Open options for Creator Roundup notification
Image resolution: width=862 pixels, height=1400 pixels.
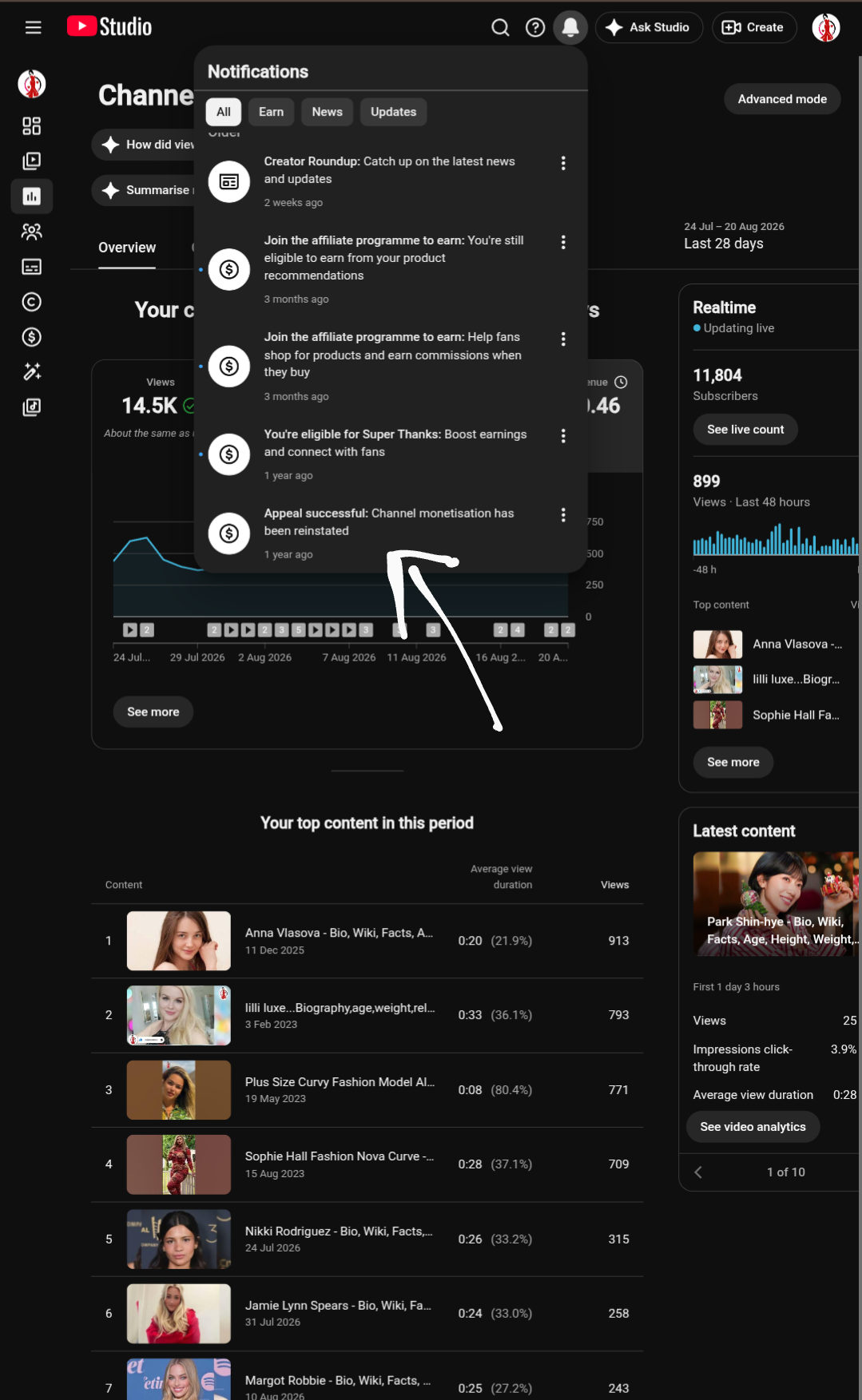click(563, 163)
